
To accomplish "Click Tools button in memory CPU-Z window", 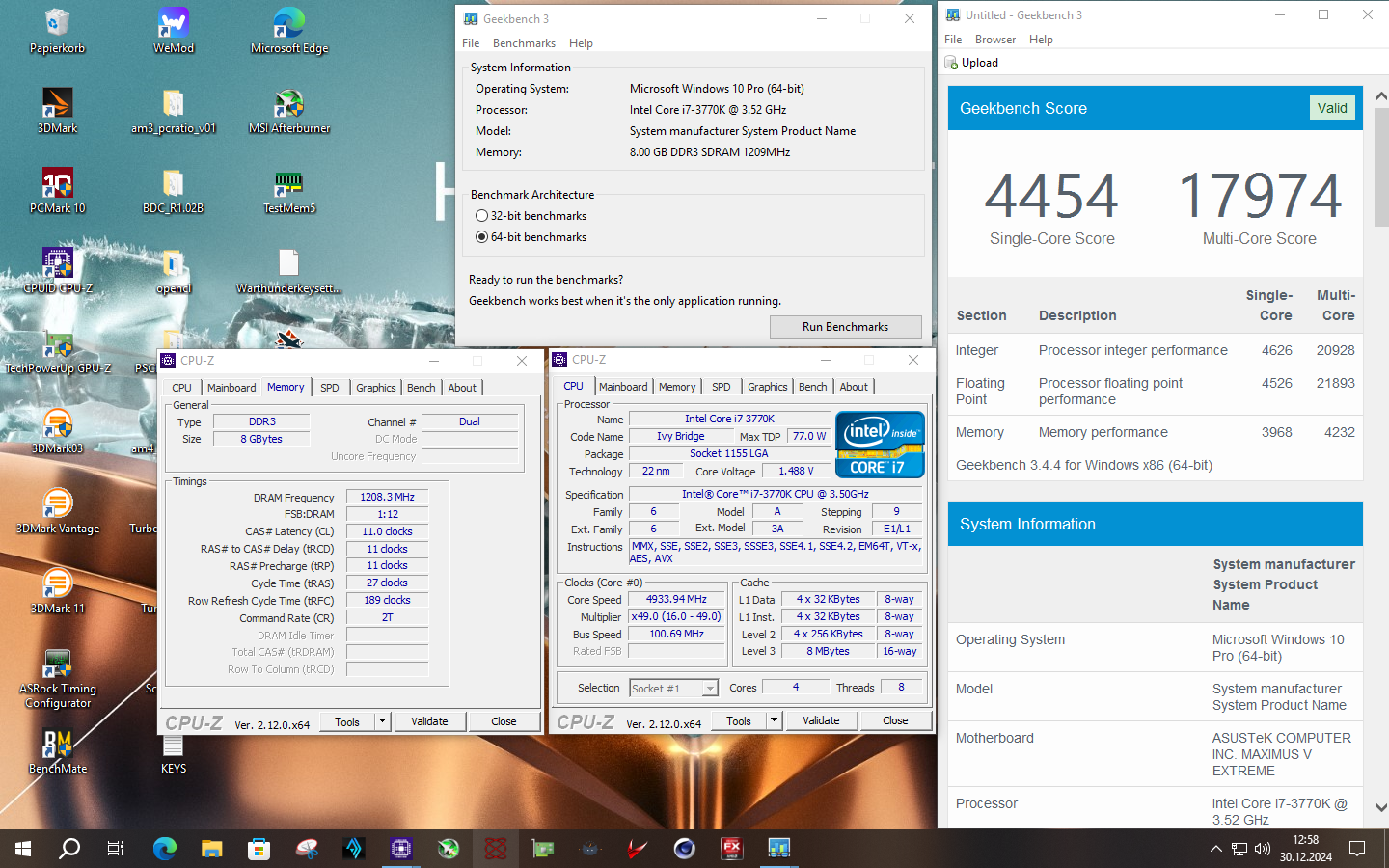I will [347, 721].
